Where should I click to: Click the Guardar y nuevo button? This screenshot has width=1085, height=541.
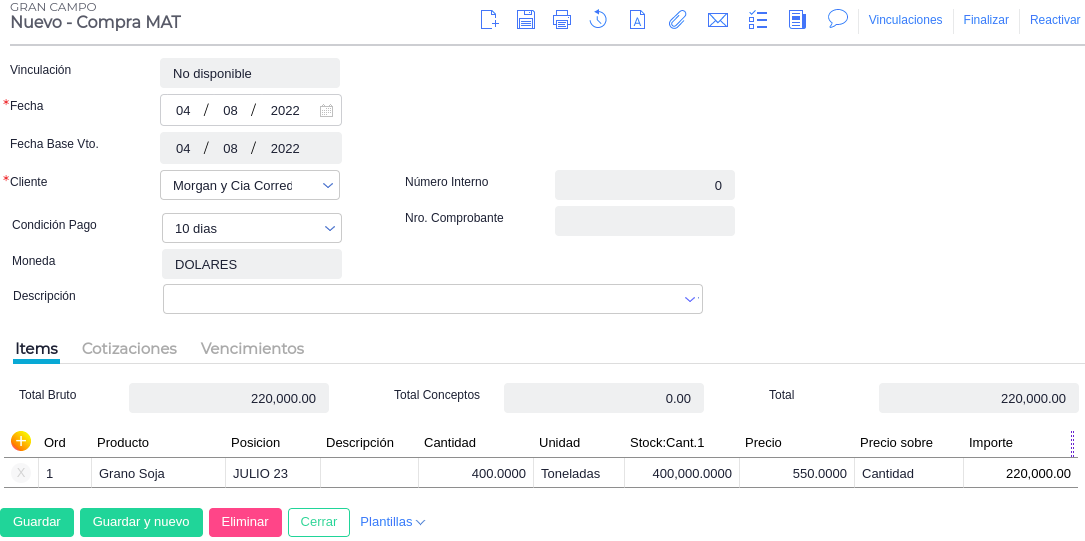pos(141,522)
